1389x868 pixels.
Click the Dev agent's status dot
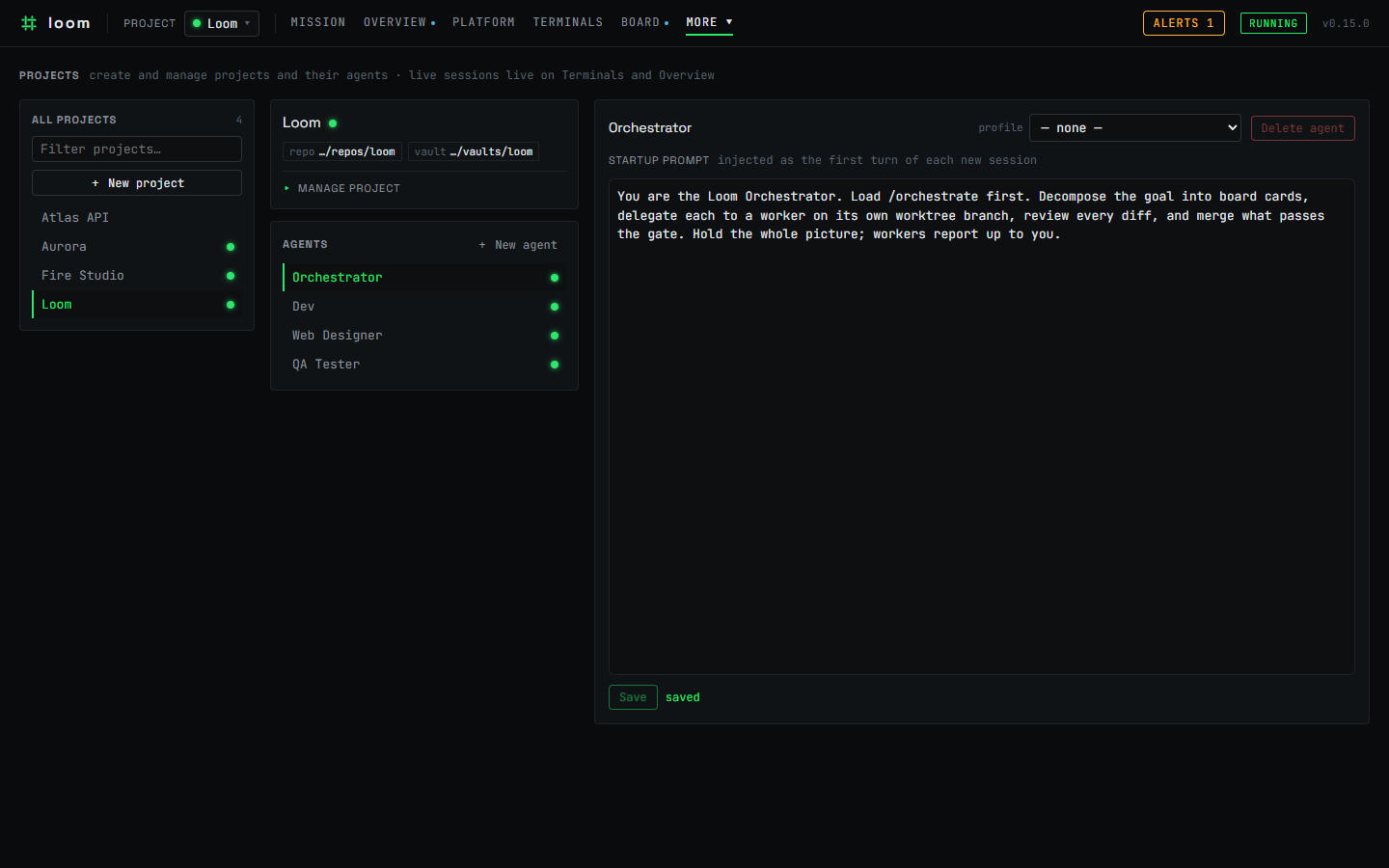click(x=555, y=307)
